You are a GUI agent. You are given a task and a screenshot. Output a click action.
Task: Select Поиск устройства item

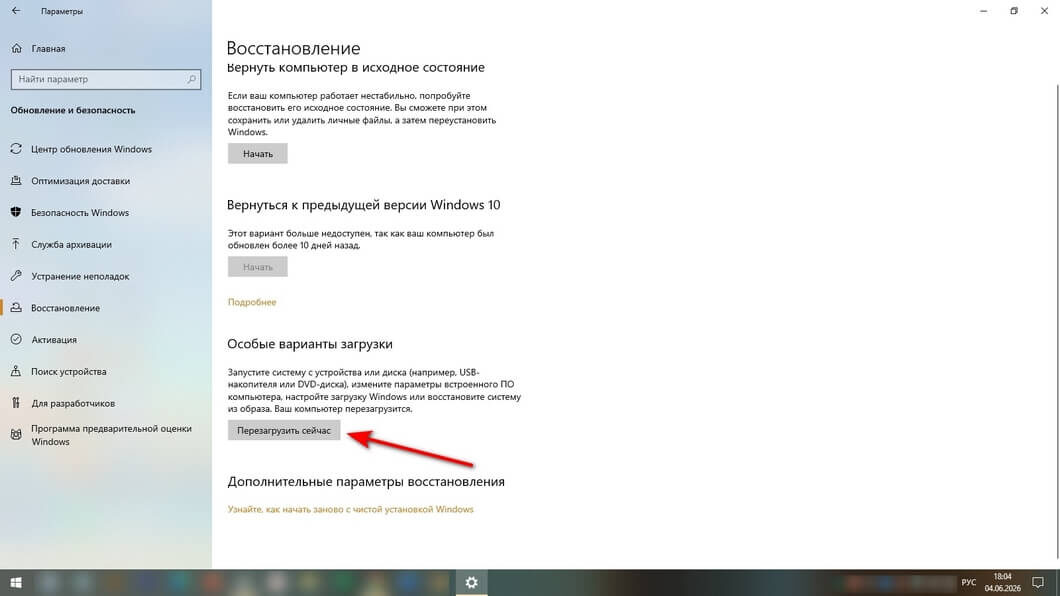pyautogui.click(x=68, y=371)
